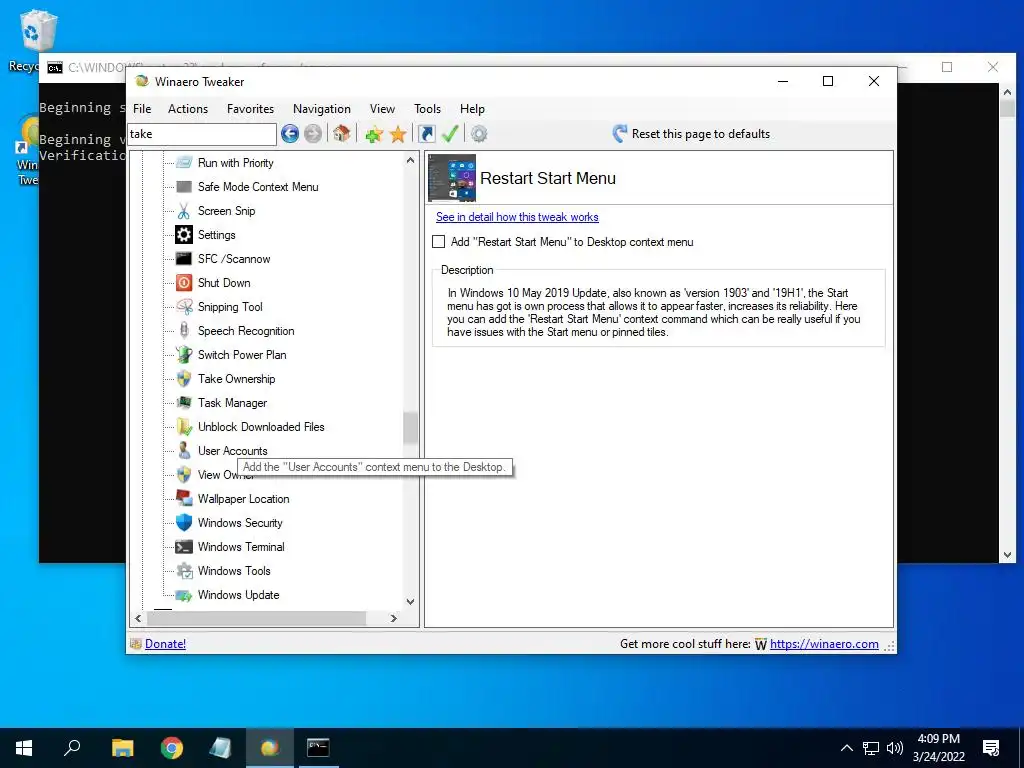Click tree scrollbar down arrow
Screen dimensions: 1024x768
410,601
